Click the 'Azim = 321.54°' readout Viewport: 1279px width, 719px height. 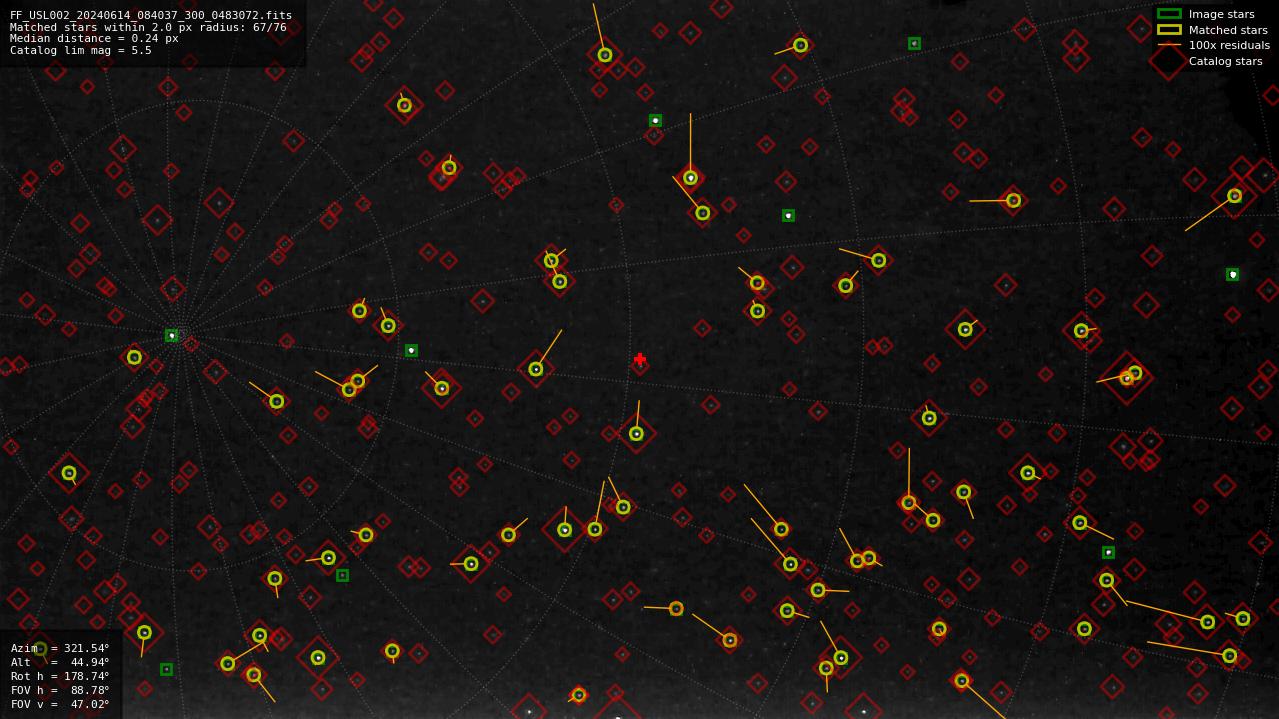[60, 648]
